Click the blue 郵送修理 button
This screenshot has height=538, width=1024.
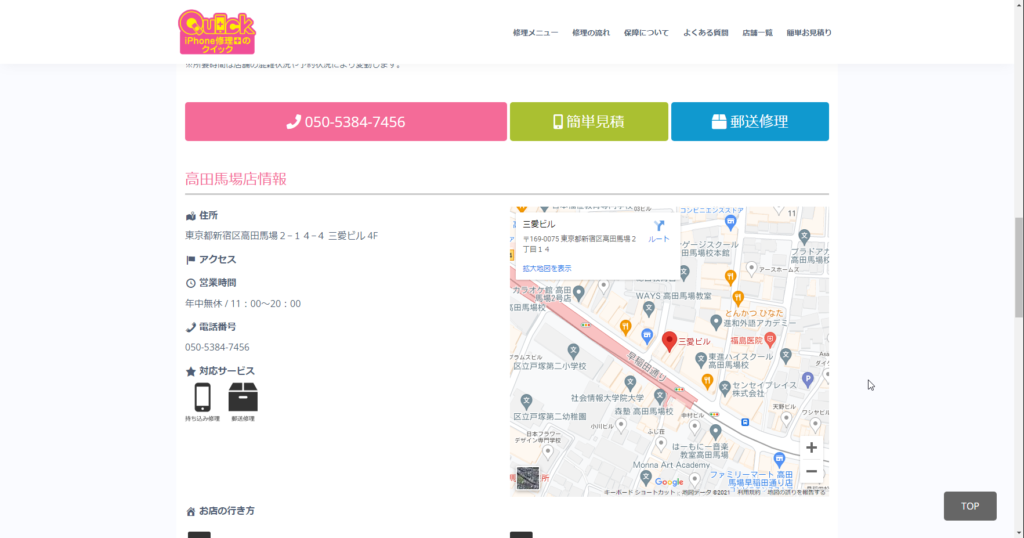[750, 121]
